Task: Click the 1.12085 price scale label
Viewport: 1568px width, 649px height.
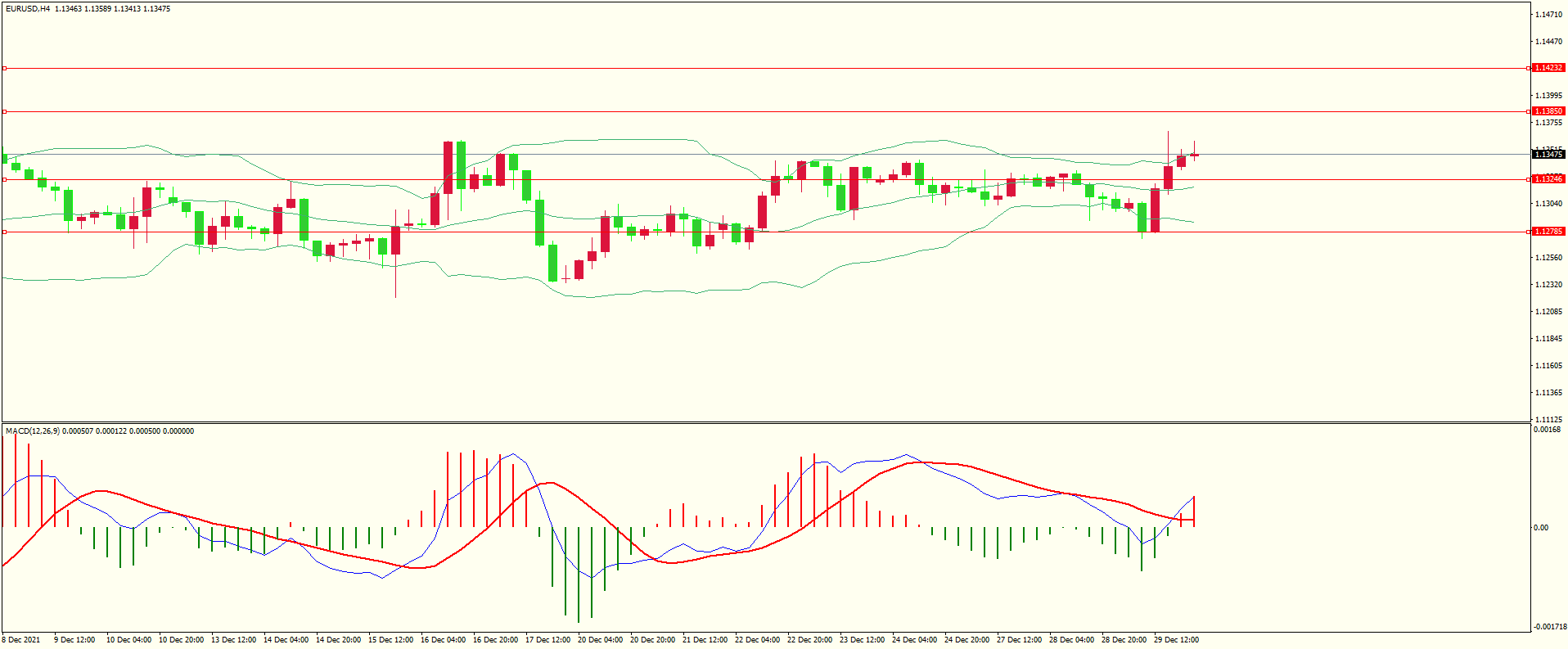Action: (1548, 312)
